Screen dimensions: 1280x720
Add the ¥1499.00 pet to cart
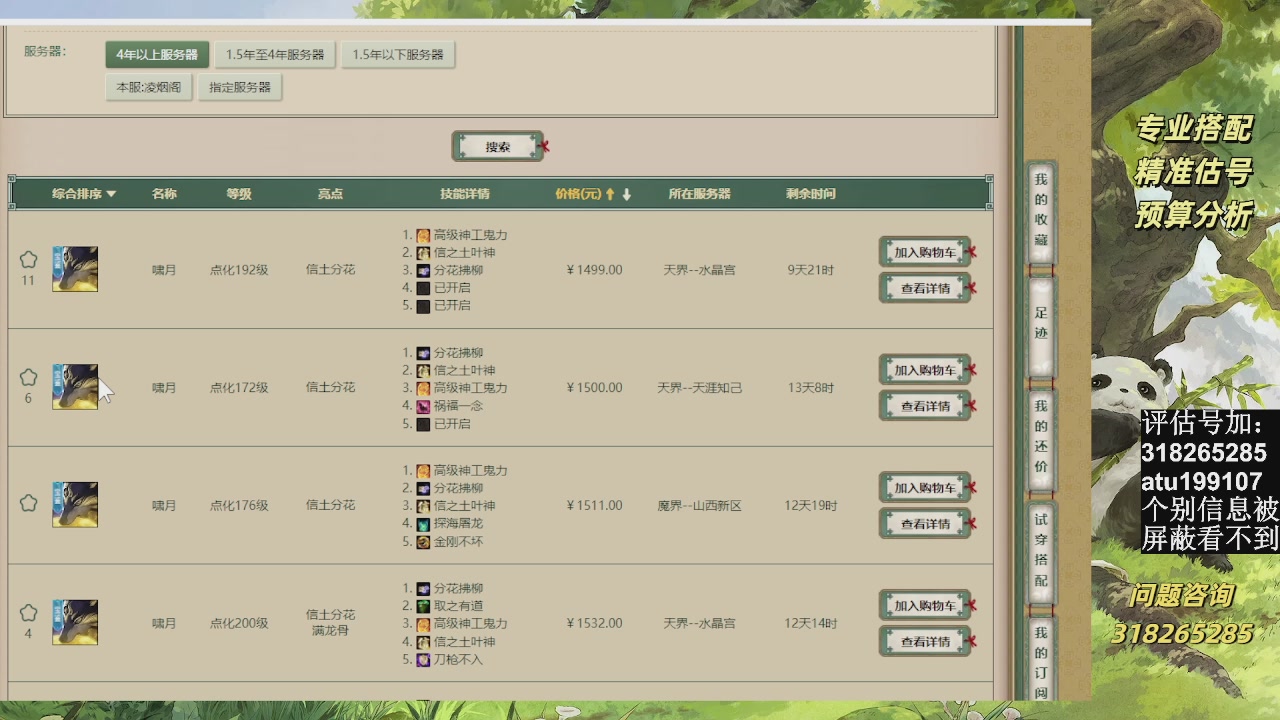925,253
